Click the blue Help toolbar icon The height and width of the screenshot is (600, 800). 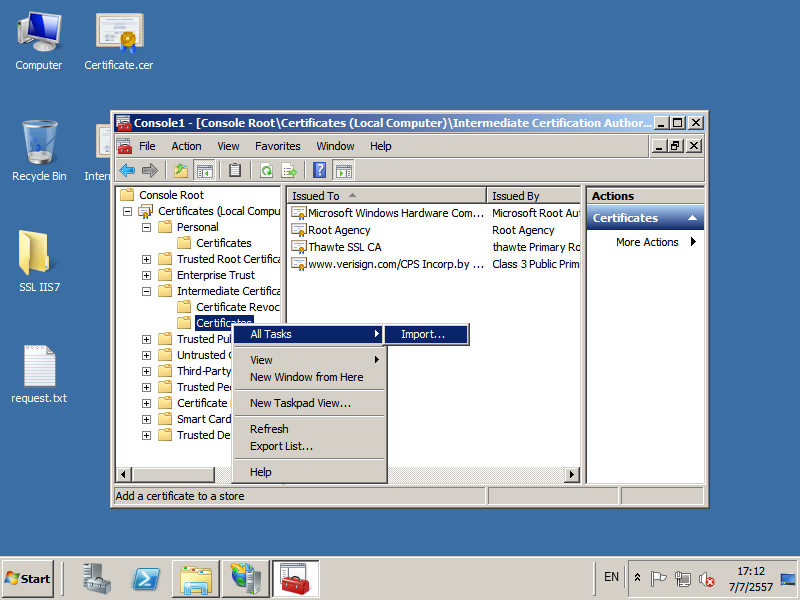coord(319,170)
